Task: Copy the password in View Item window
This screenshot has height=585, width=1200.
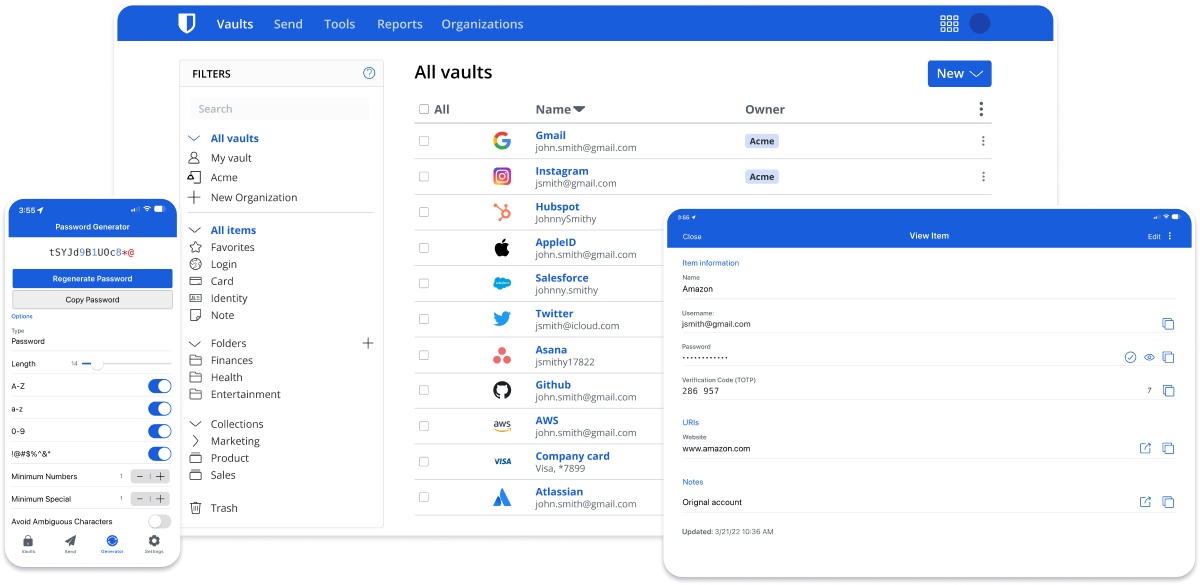Action: pos(1168,357)
